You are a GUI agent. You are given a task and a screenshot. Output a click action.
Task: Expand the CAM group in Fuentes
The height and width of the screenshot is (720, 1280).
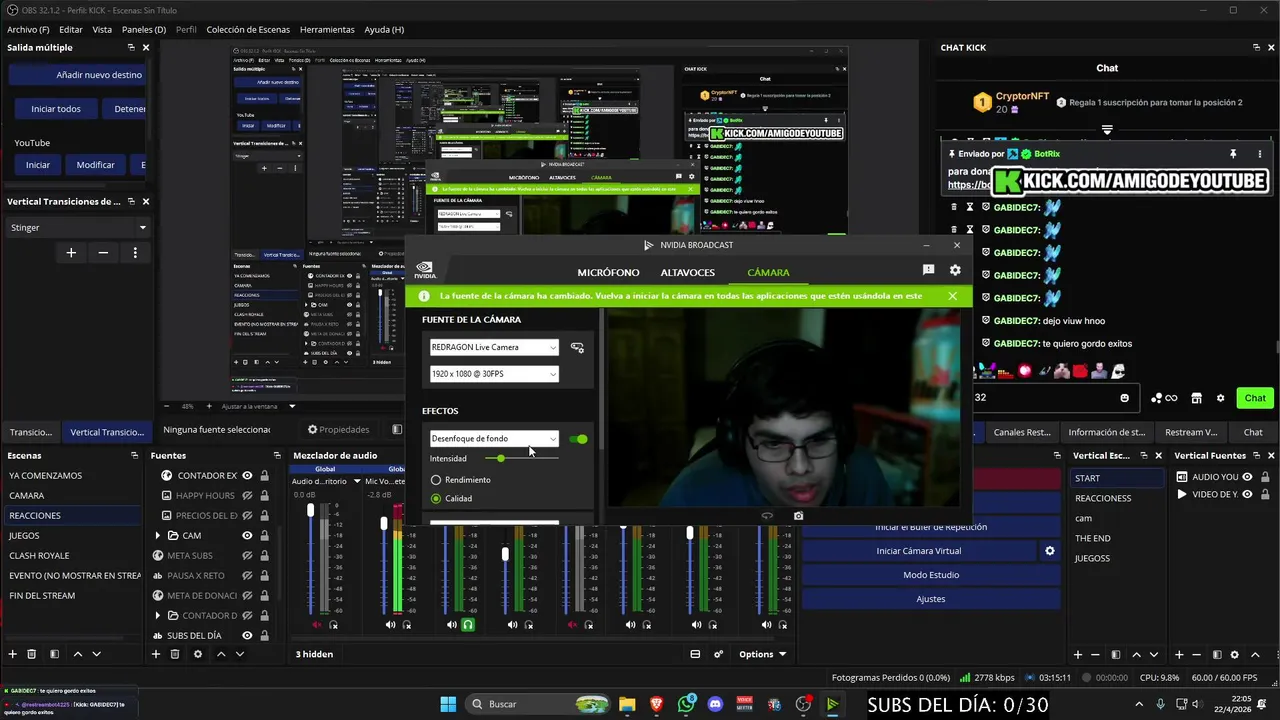tap(158, 536)
